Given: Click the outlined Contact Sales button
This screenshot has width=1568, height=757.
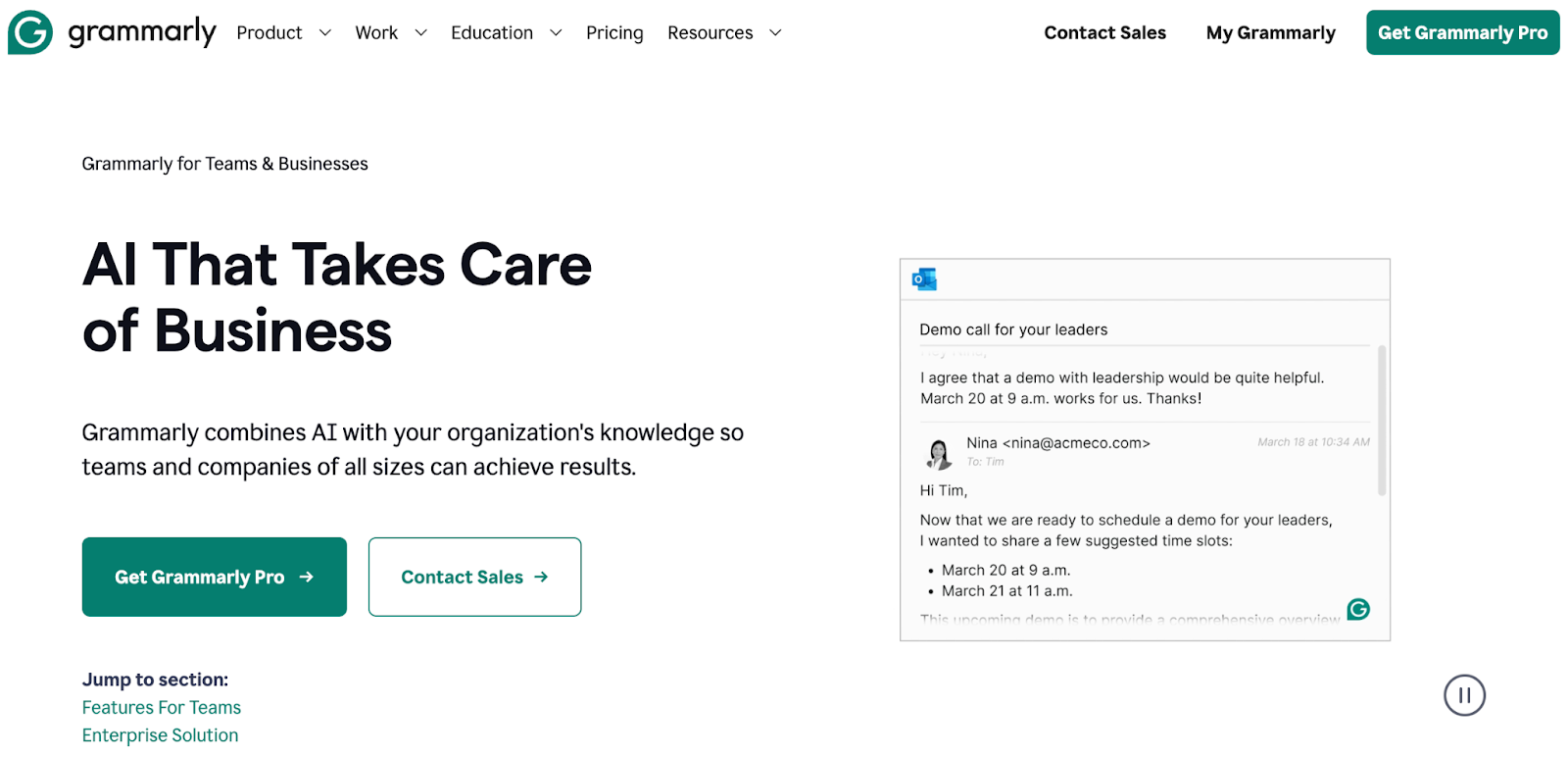Looking at the screenshot, I should (x=474, y=577).
